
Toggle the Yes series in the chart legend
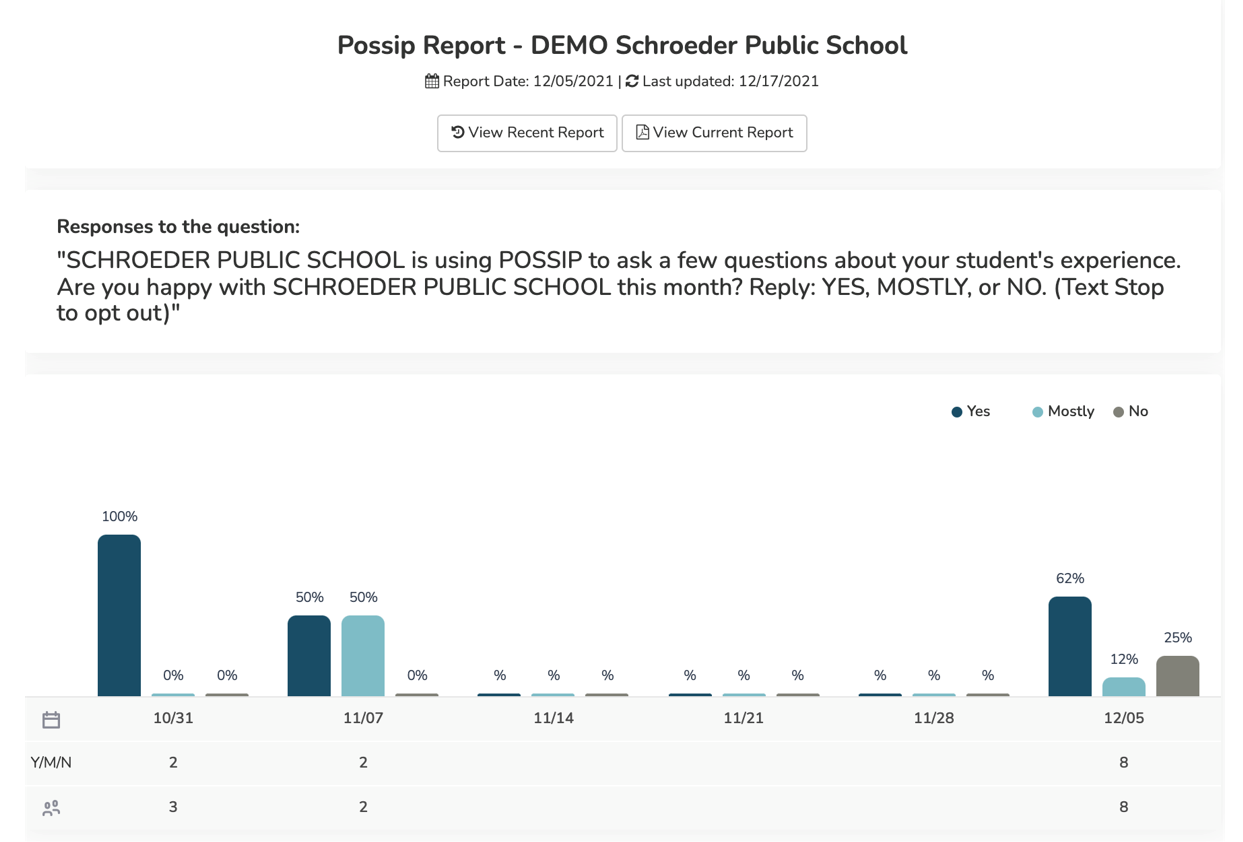tap(969, 411)
